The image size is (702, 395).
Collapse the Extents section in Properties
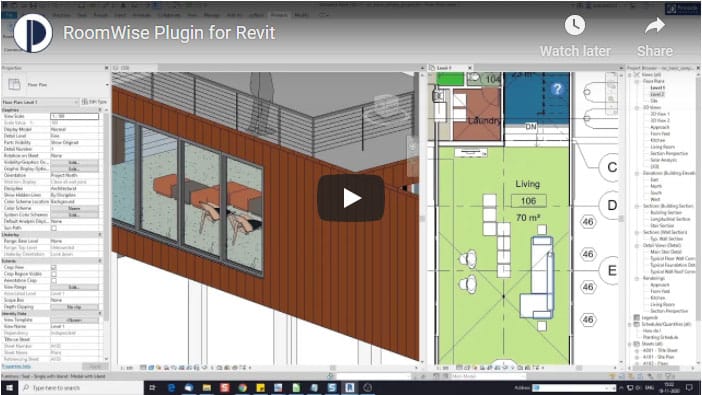(x=99, y=261)
